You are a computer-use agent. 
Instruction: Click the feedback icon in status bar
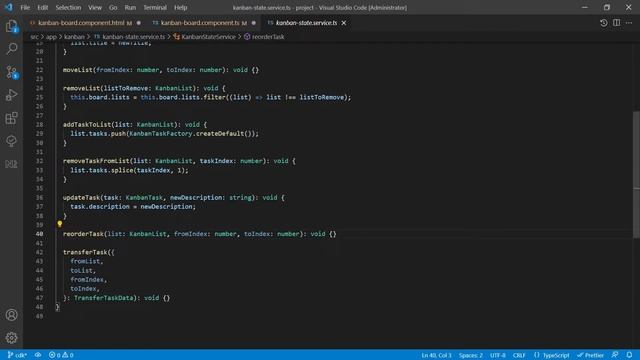615,355
